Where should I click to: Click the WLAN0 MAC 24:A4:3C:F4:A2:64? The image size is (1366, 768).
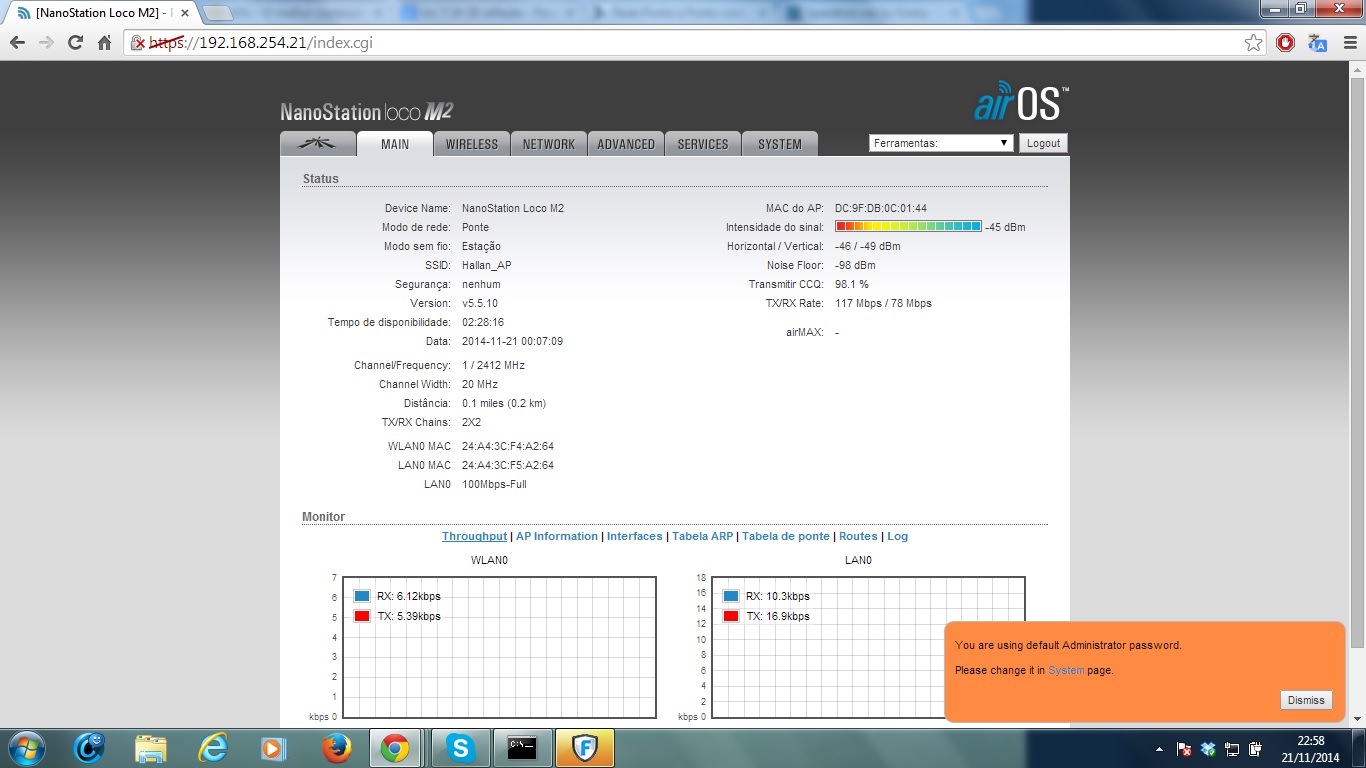[x=508, y=446]
